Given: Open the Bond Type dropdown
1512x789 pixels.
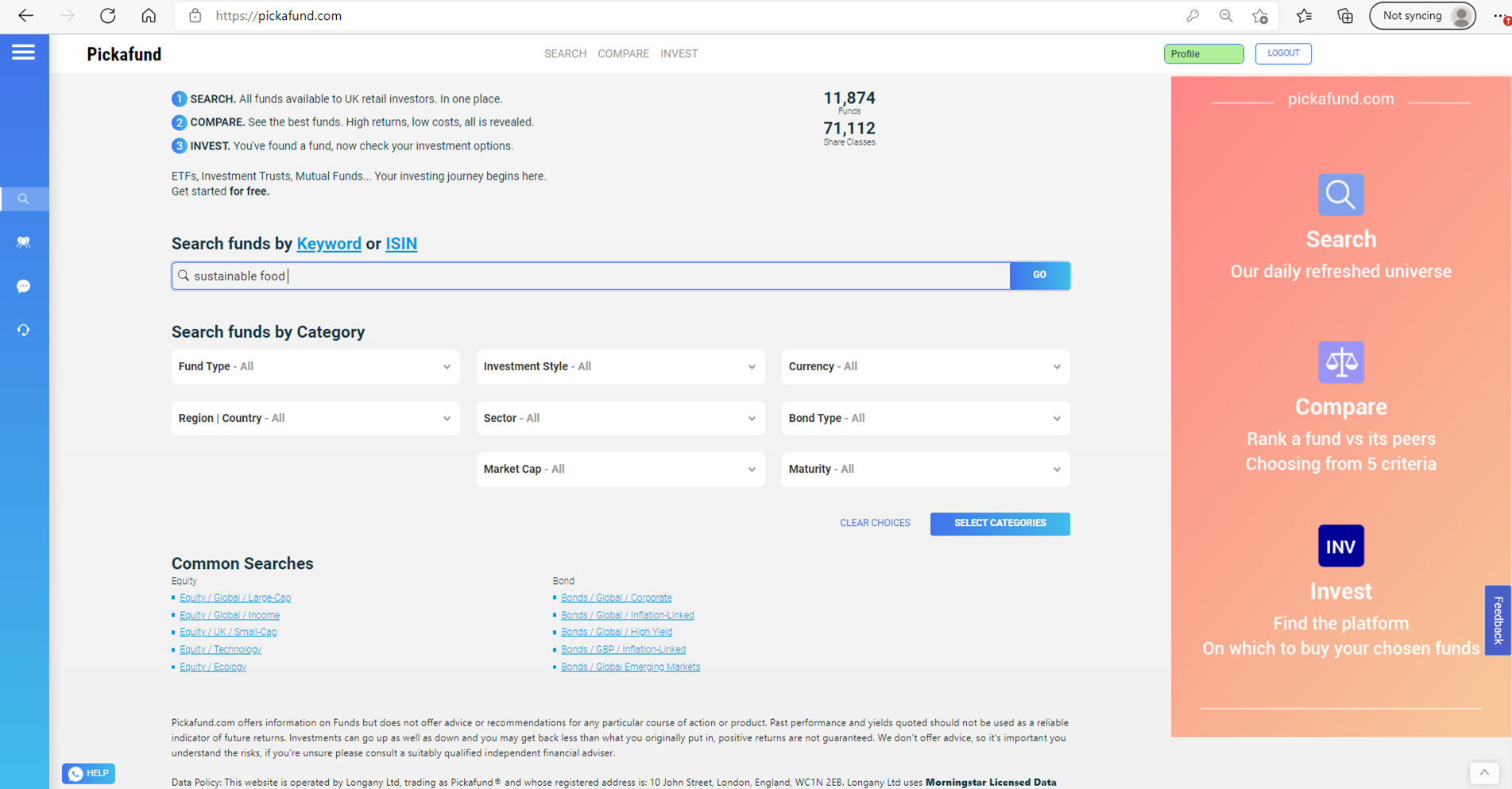Looking at the screenshot, I should click(926, 419).
